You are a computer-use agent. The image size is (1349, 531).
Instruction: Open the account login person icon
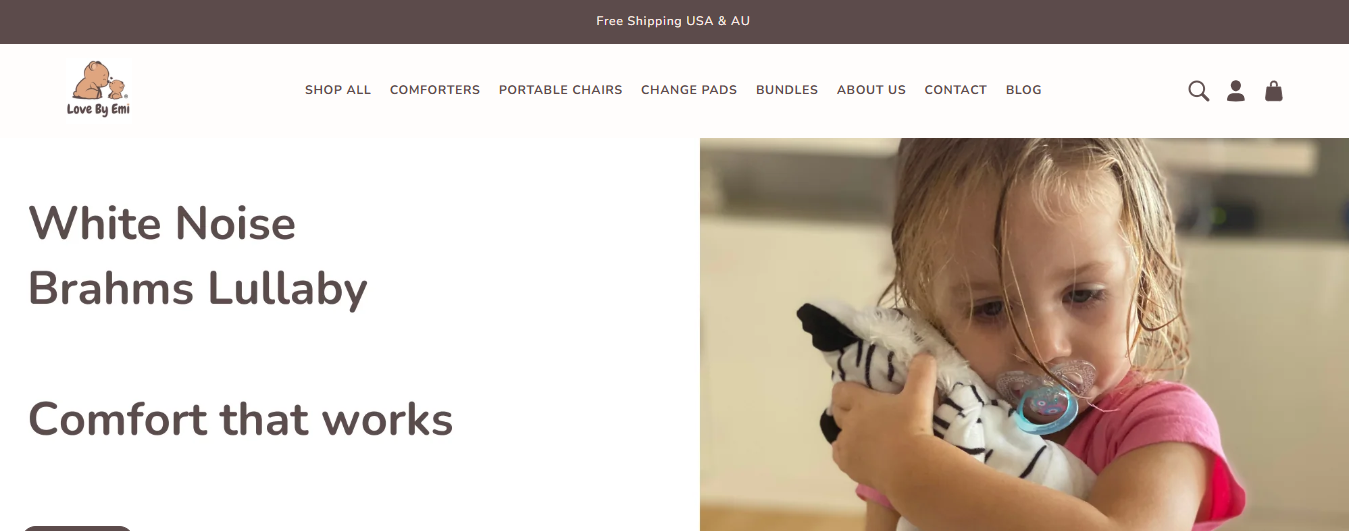1236,91
